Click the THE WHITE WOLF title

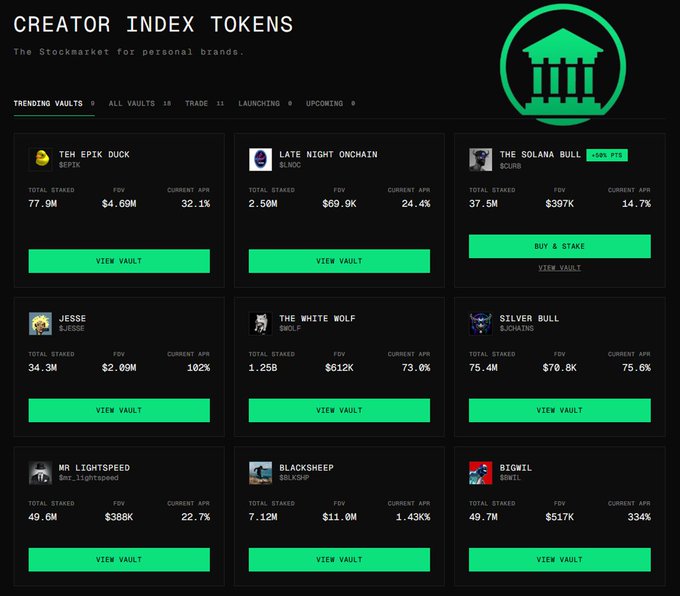pyautogui.click(x=317, y=318)
